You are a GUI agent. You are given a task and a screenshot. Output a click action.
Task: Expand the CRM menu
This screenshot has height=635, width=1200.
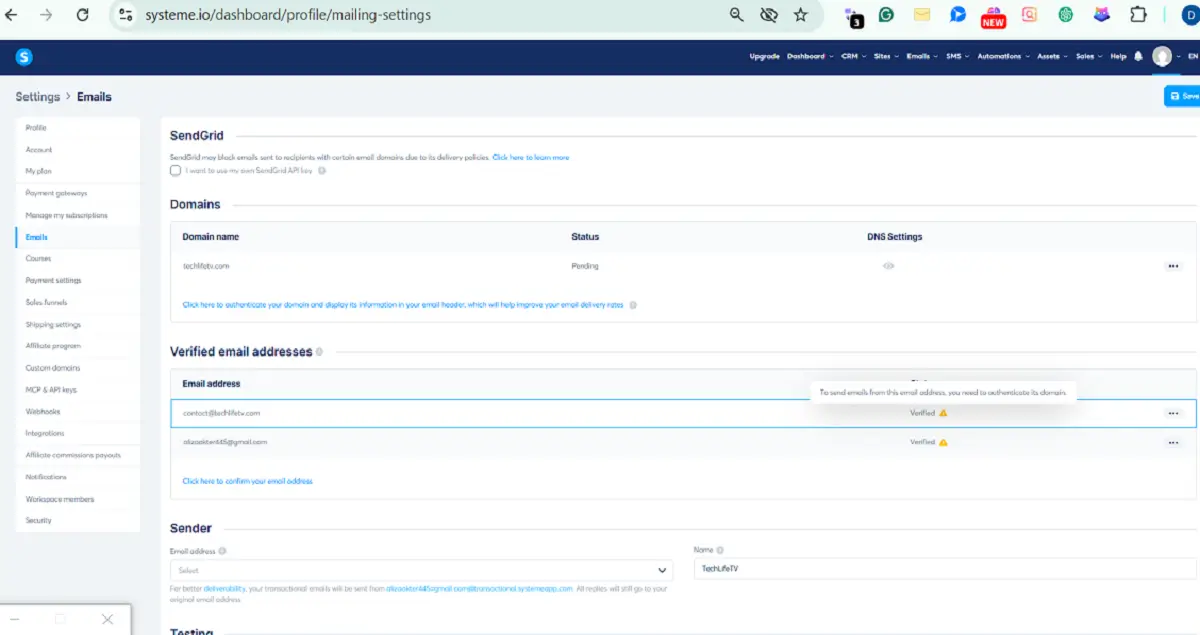pos(853,57)
